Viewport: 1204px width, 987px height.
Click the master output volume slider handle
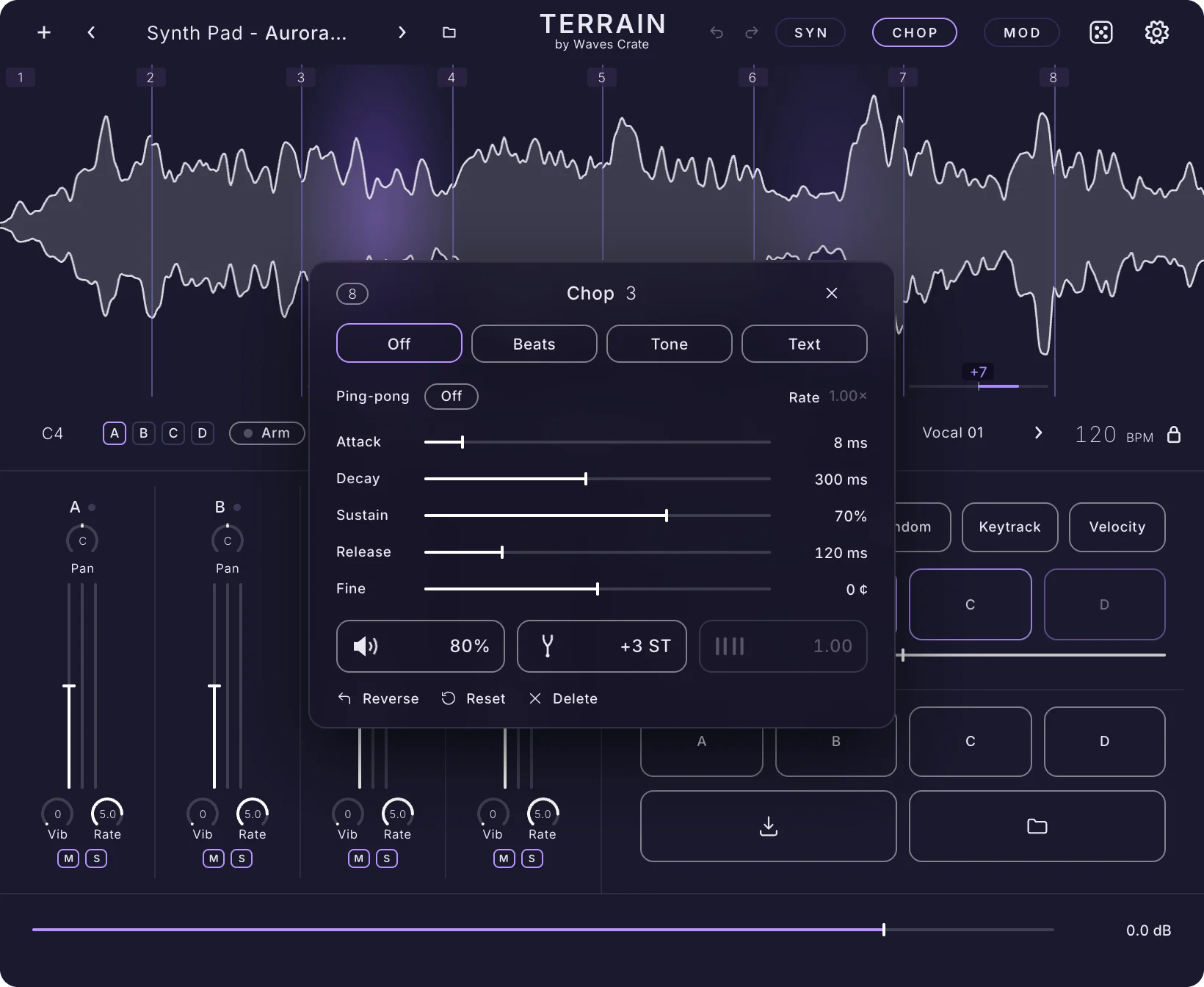click(x=884, y=930)
